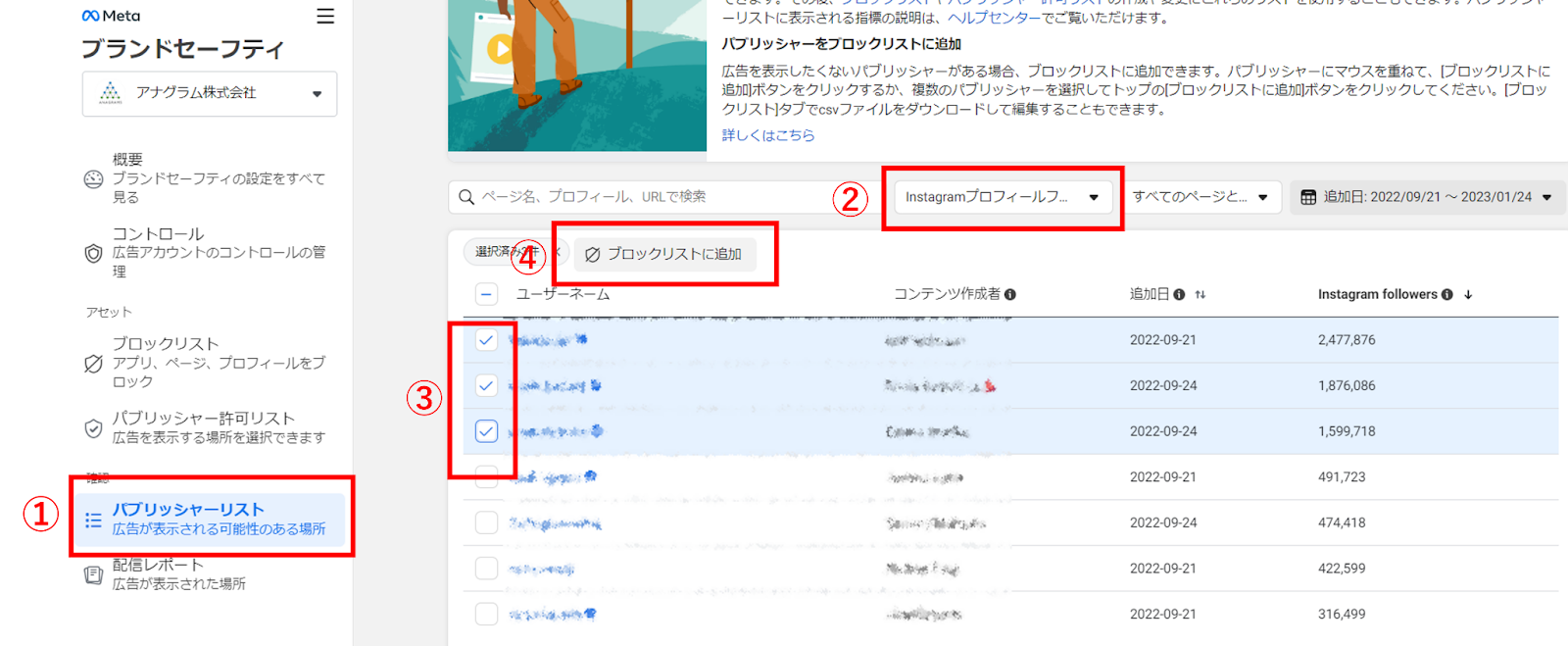Open the アナグラム株式会社 account dropdown
Screen dimensions: 1568x646
pos(210,93)
